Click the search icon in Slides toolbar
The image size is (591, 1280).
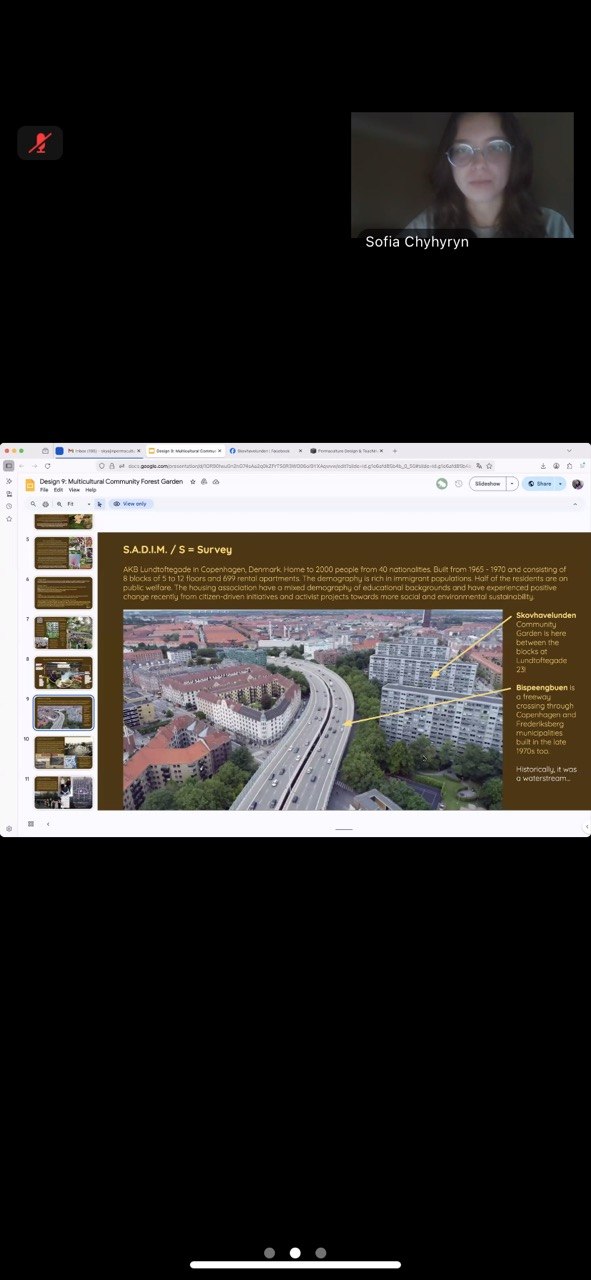(33, 504)
